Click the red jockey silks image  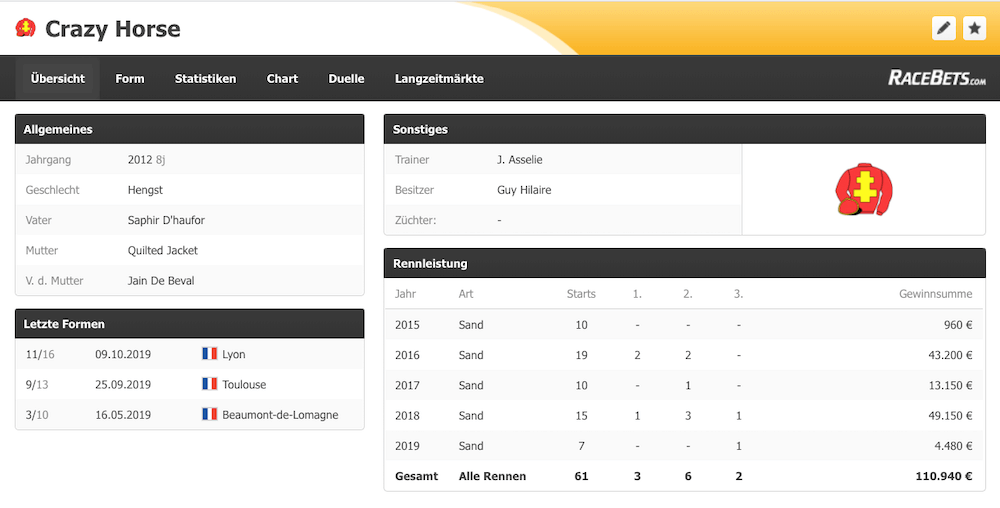pos(864,189)
